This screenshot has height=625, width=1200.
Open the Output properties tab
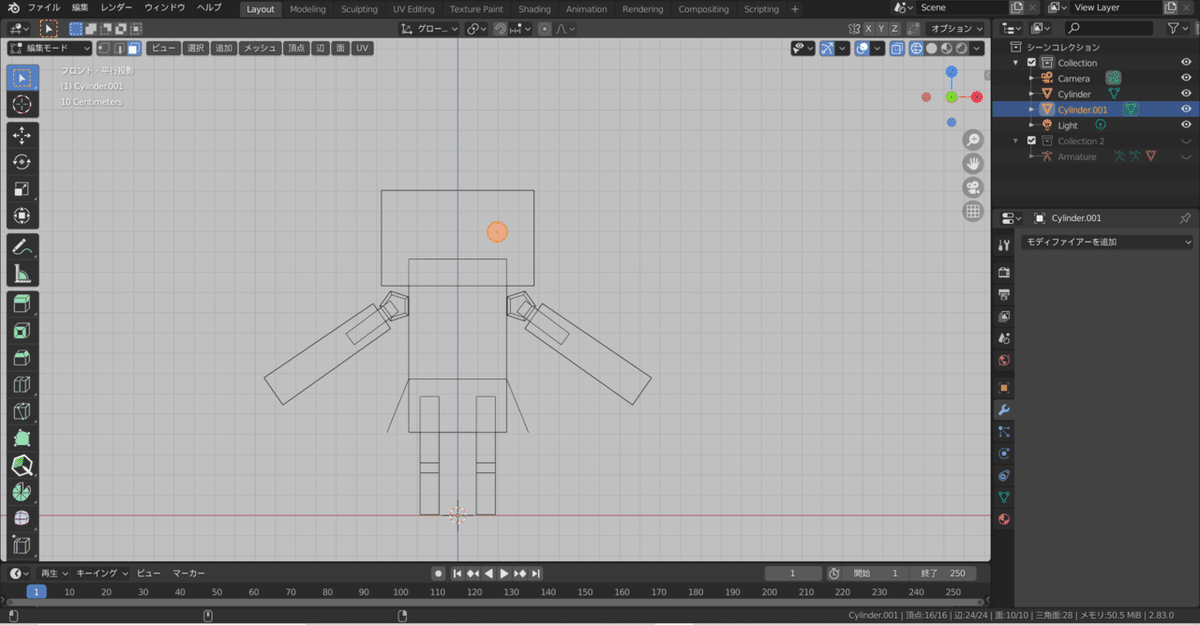1004,294
